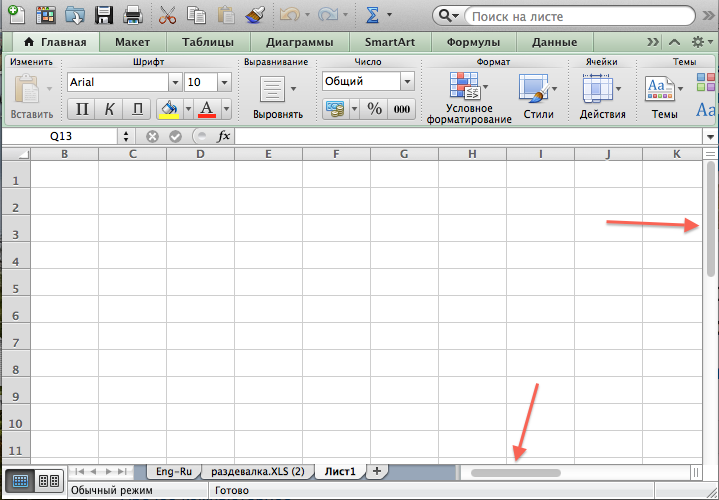Click the Select All corner triangle
This screenshot has width=719, height=500.
[x=17, y=154]
